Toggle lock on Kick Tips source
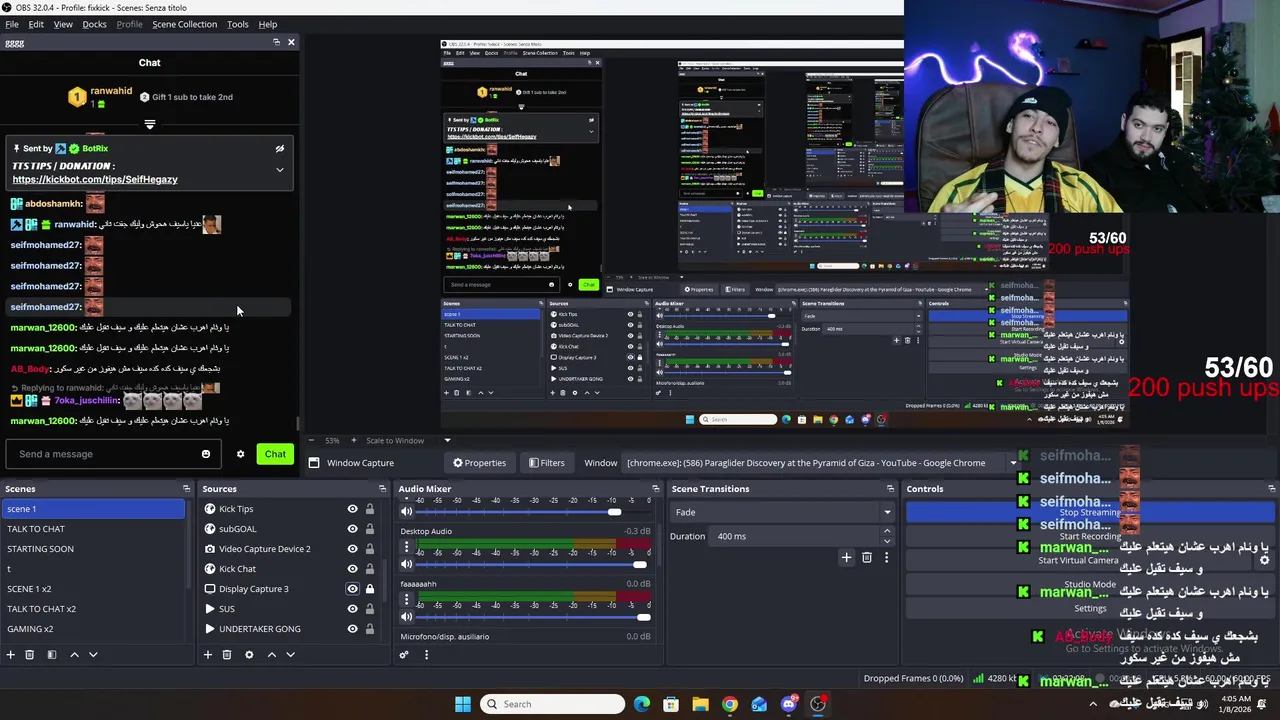Image resolution: width=1280 pixels, height=720 pixels. [x=369, y=509]
